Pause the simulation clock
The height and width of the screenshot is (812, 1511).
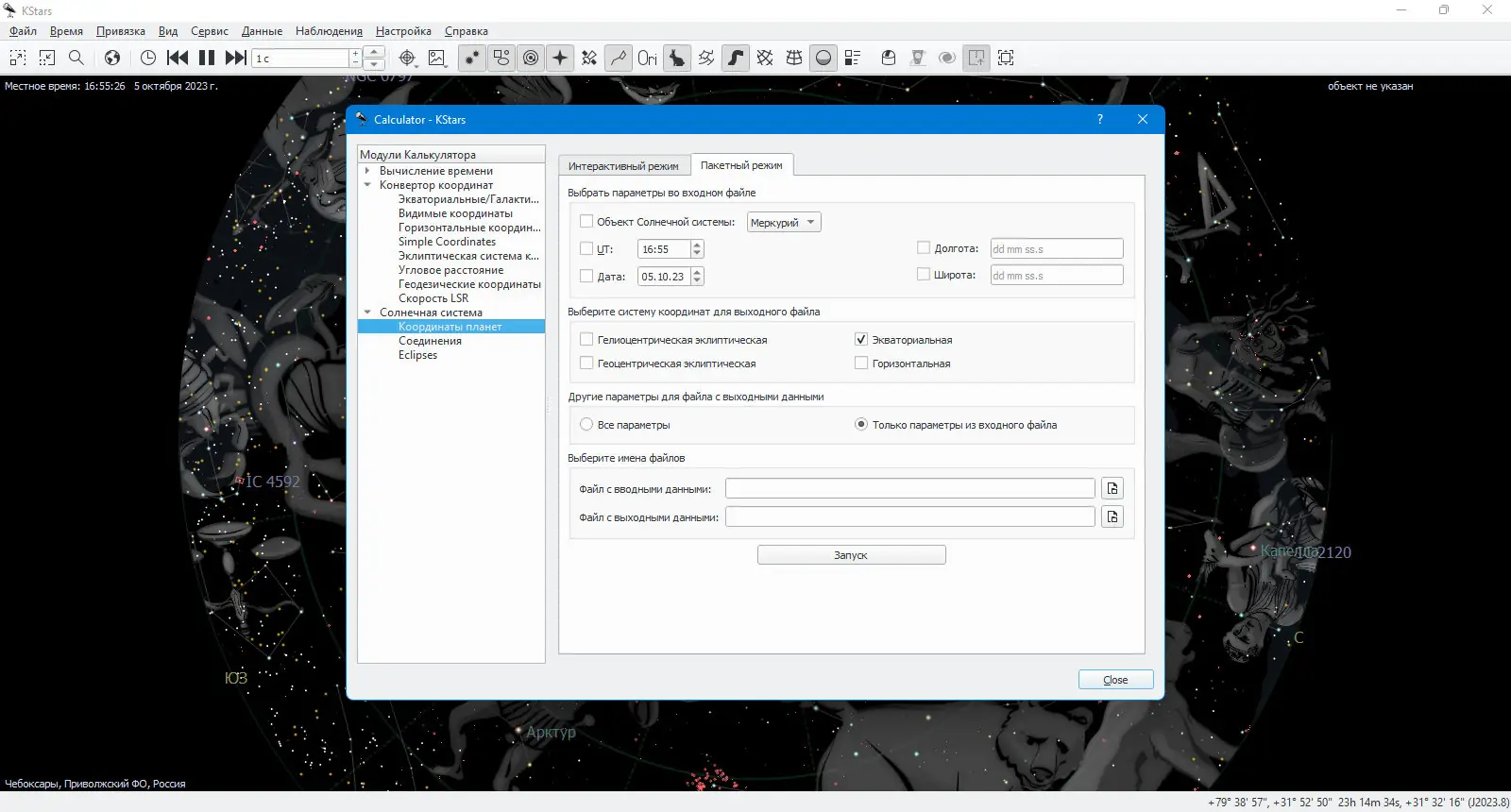(x=207, y=58)
